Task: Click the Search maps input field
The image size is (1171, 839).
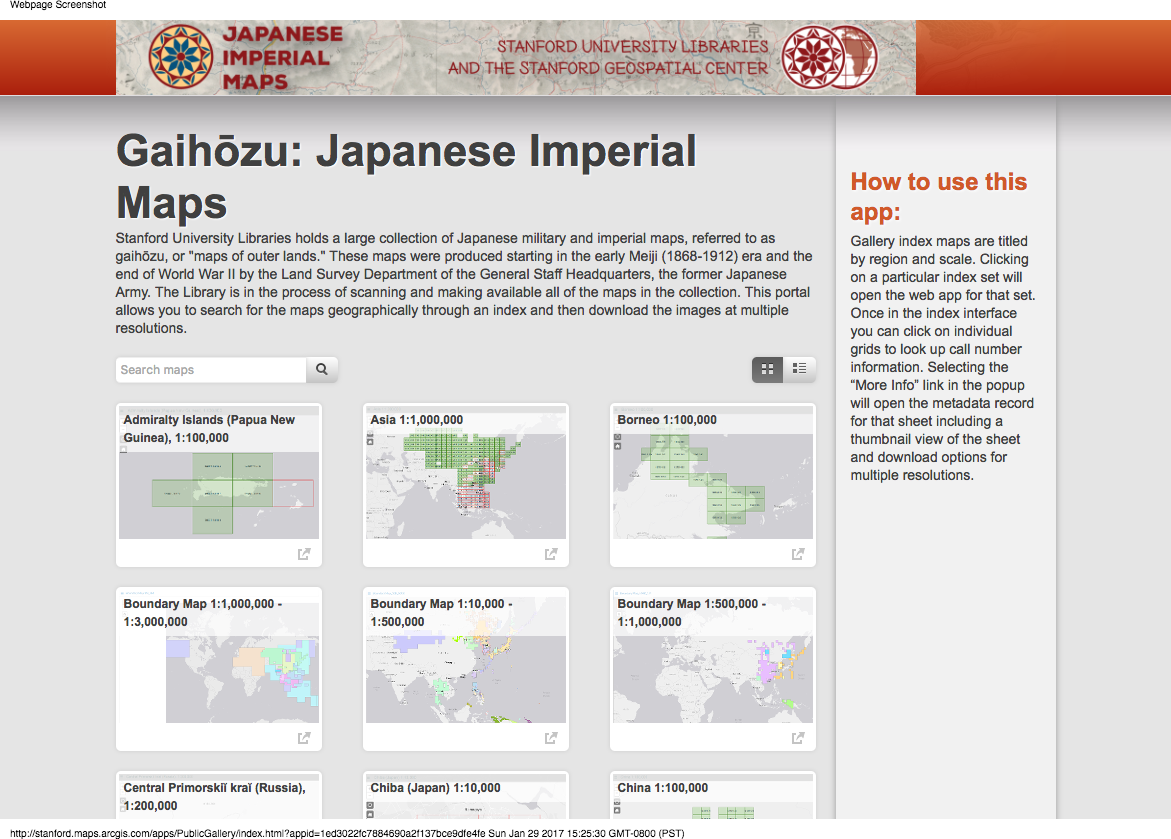Action: pos(211,370)
